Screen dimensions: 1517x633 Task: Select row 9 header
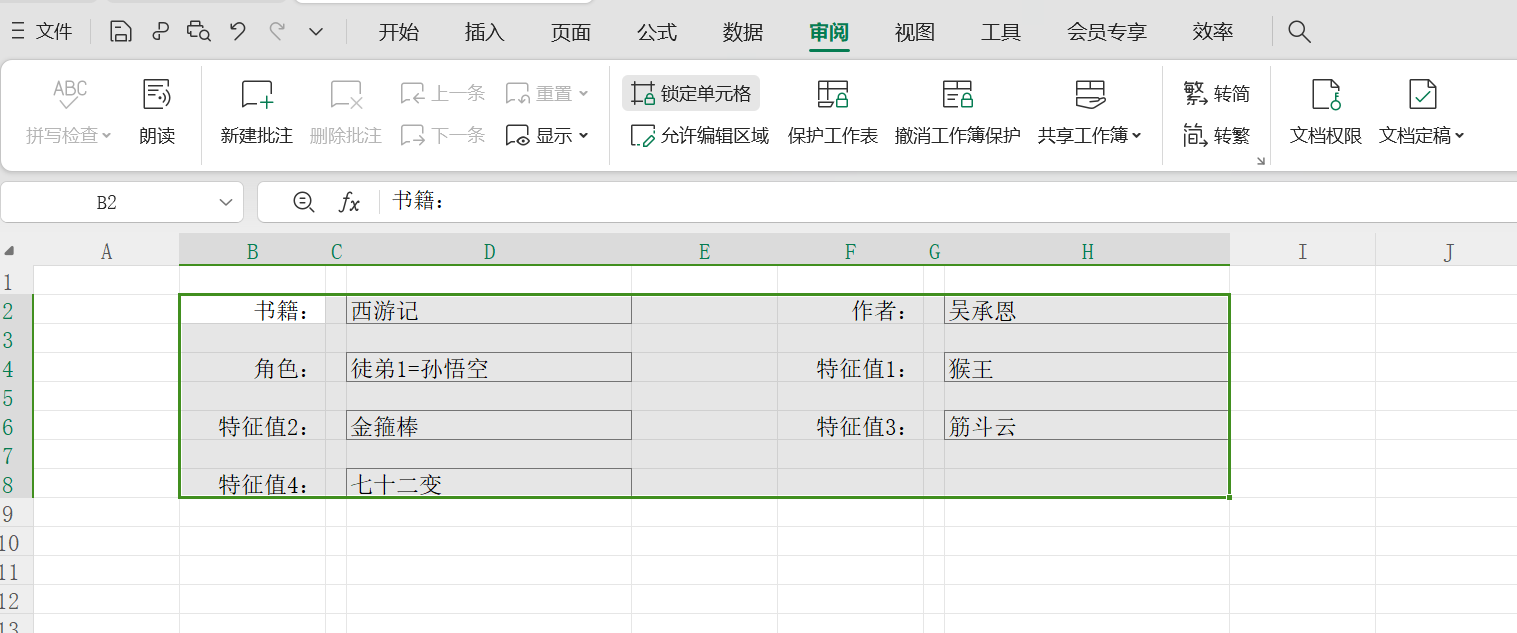pos(16,514)
